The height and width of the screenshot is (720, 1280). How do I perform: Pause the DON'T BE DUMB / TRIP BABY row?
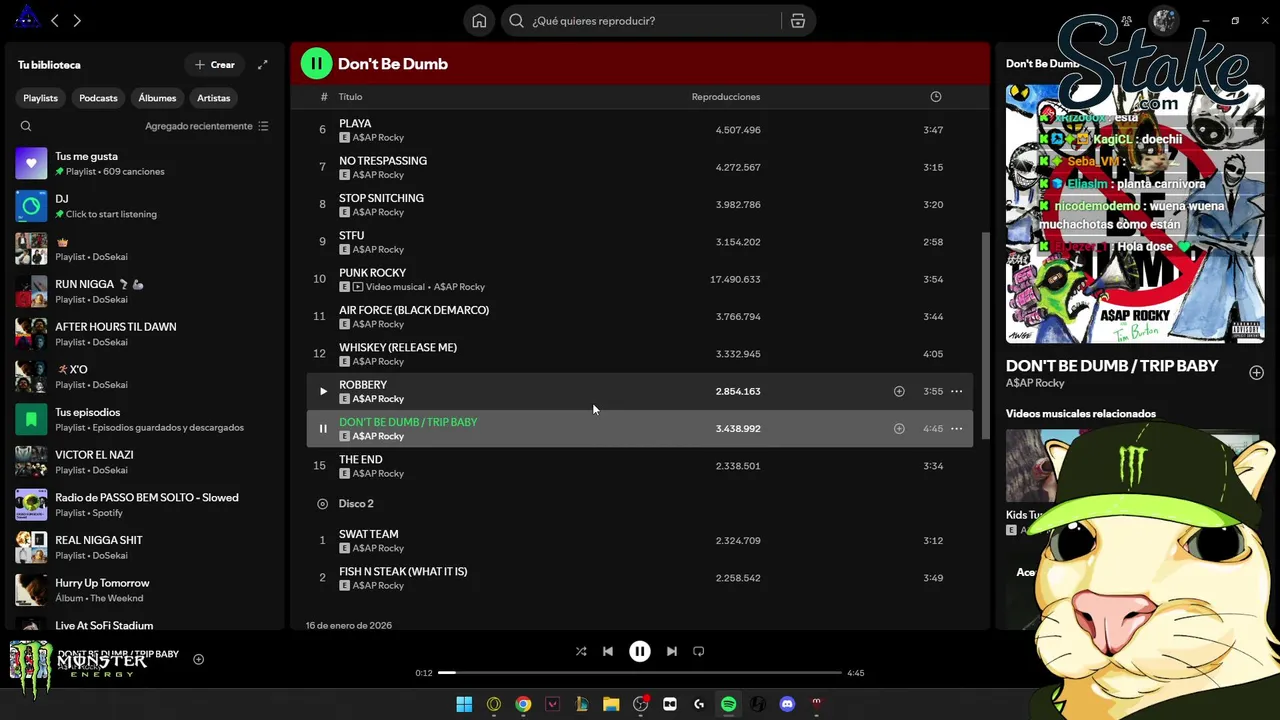pos(323,429)
